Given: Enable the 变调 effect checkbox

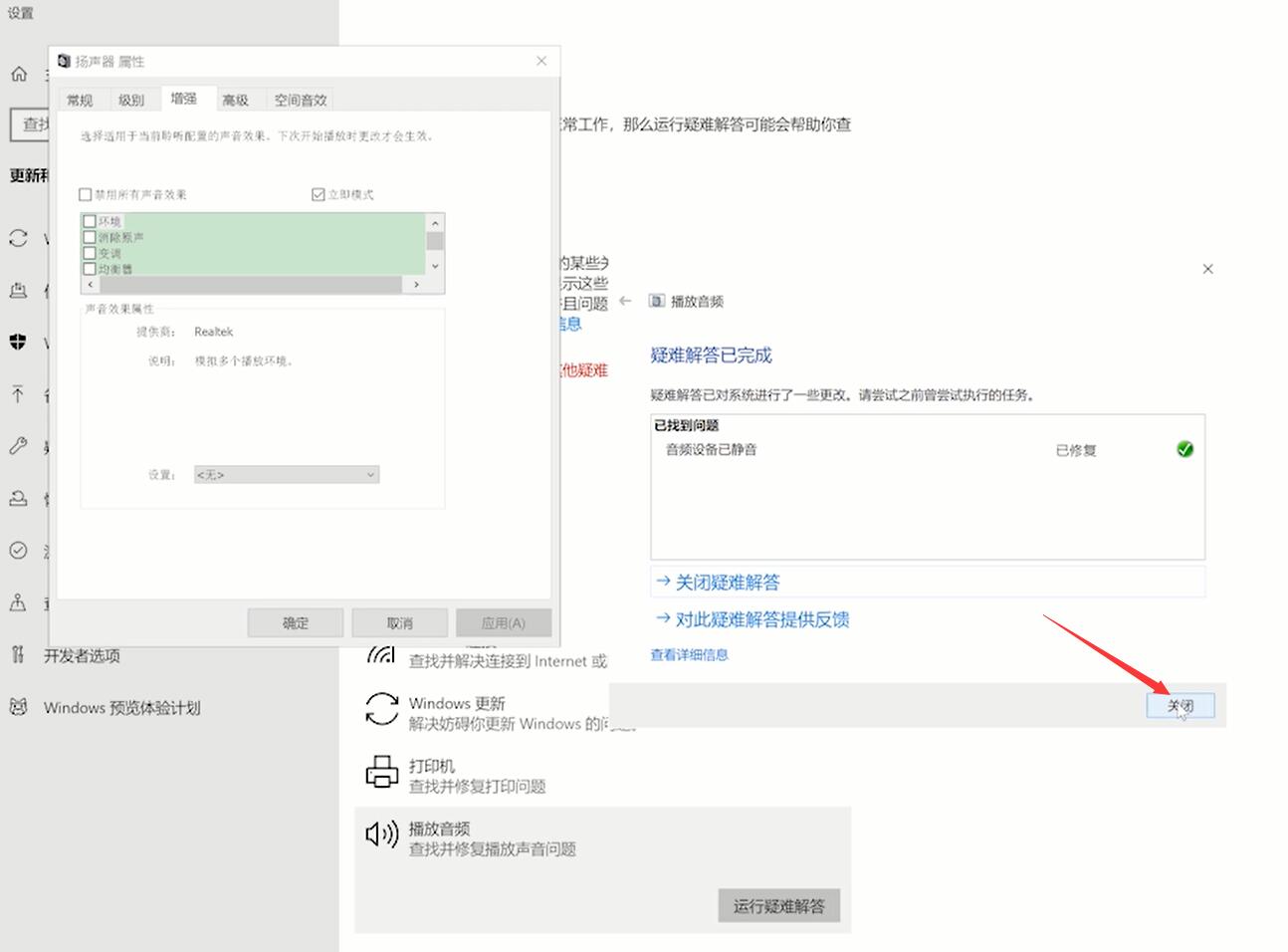Looking at the screenshot, I should pyautogui.click(x=90, y=253).
